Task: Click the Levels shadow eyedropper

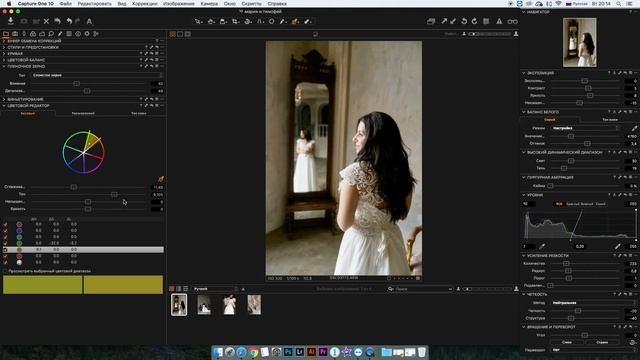Action: tap(542, 246)
